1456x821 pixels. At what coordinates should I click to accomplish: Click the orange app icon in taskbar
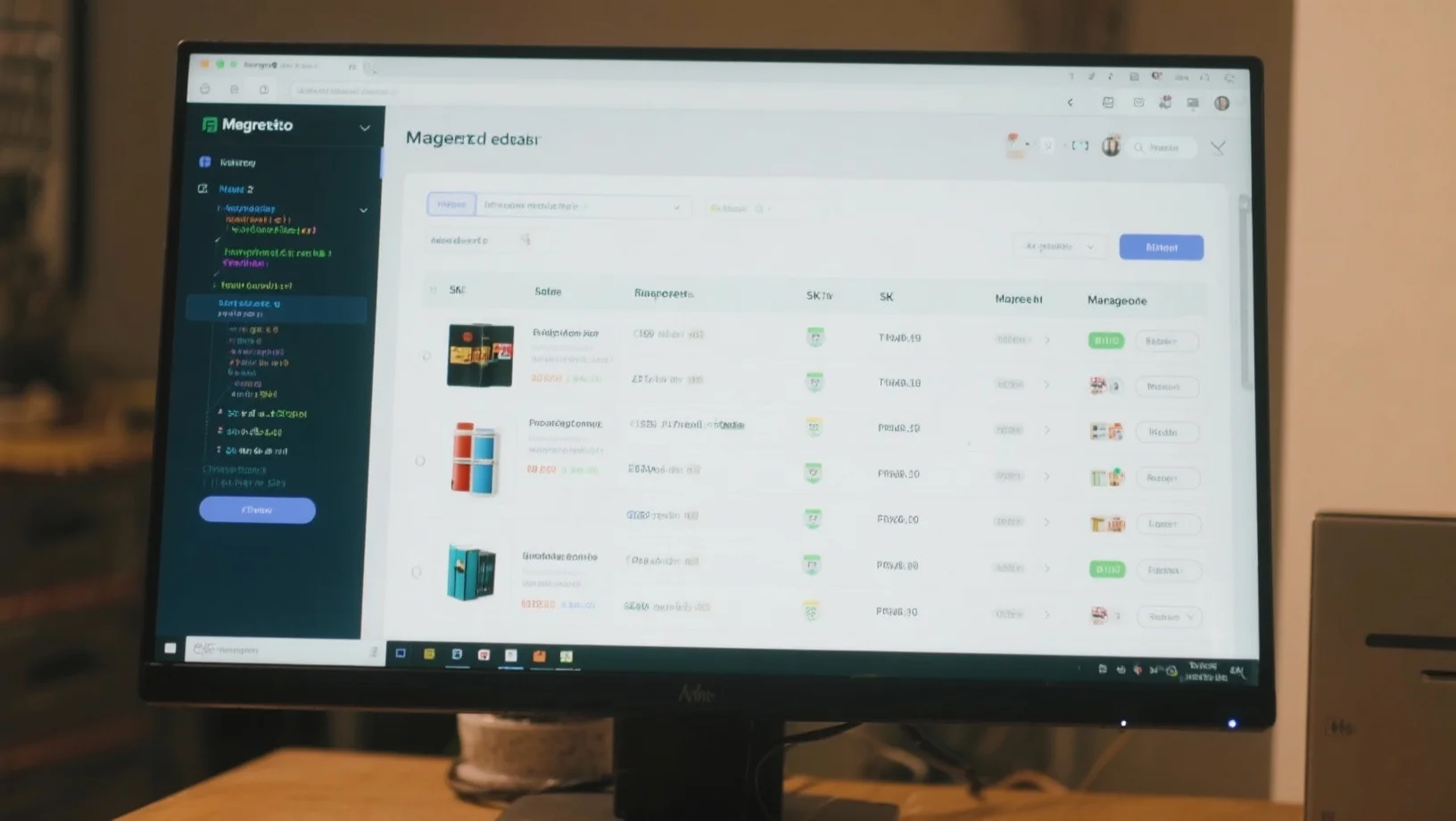click(539, 656)
